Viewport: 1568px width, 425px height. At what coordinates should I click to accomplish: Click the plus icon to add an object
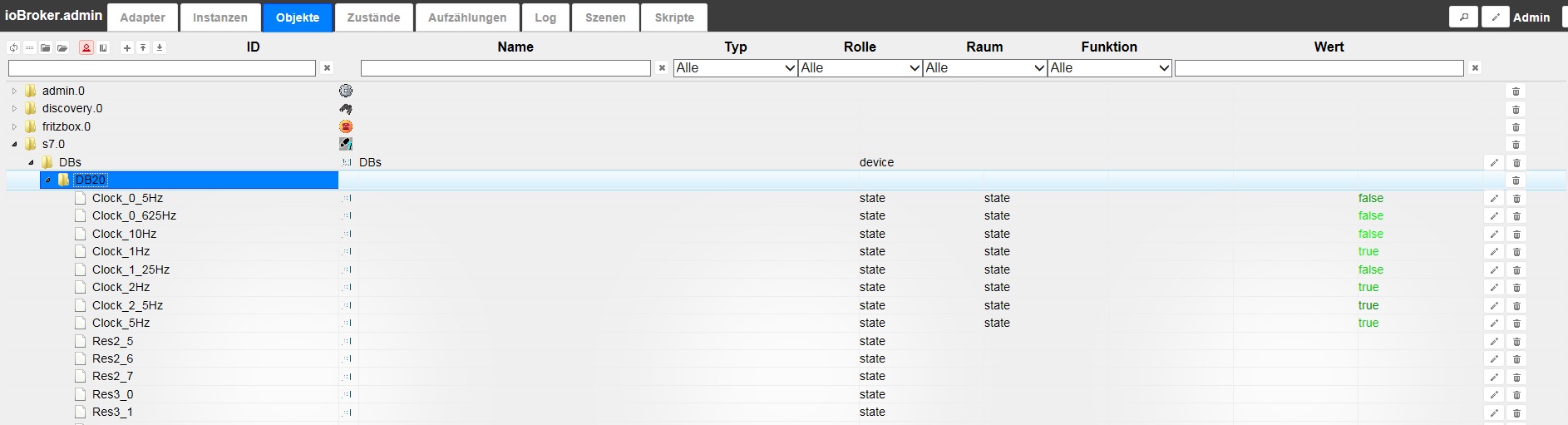127,48
